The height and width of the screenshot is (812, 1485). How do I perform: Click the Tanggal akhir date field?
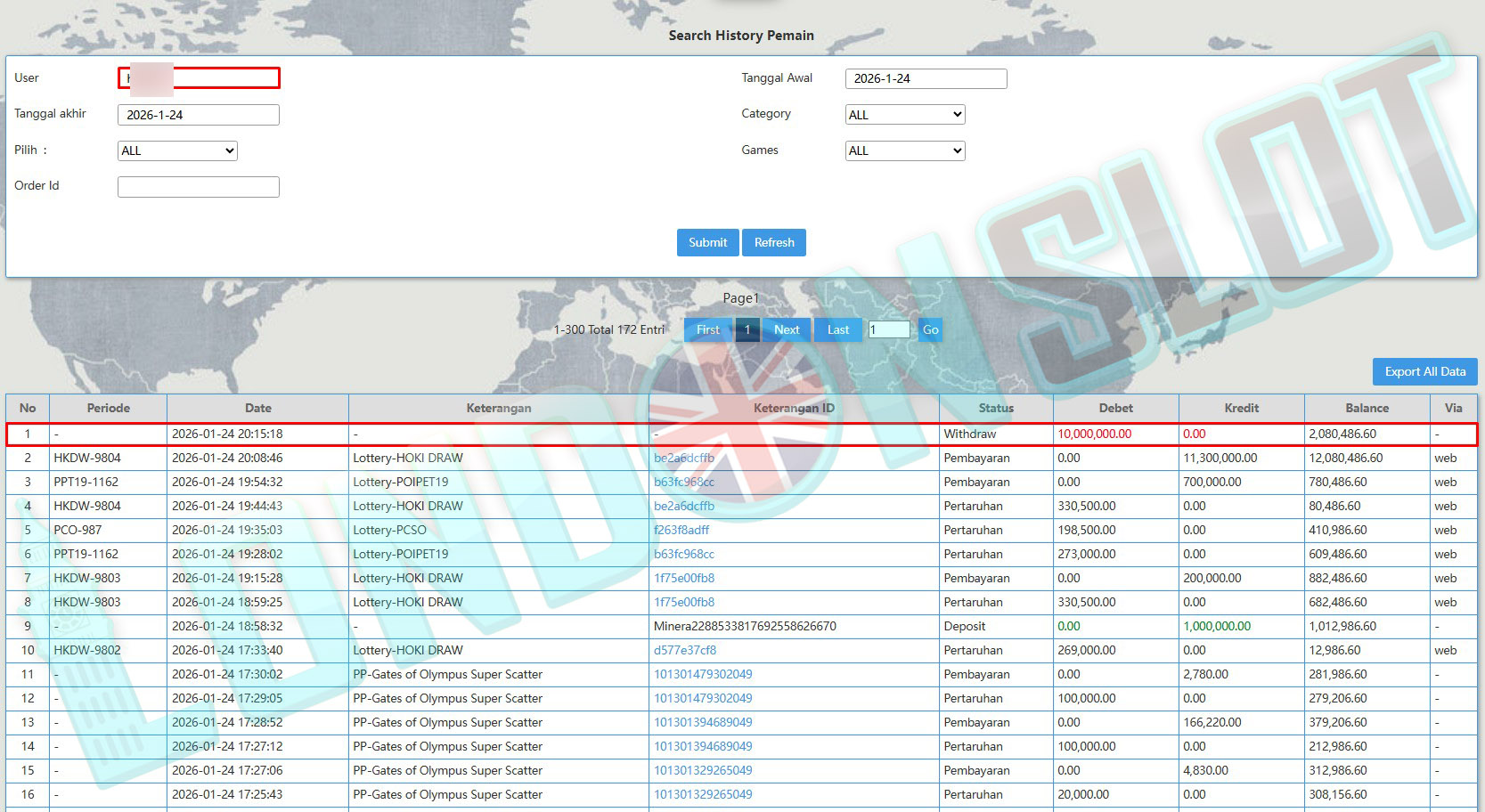(x=198, y=115)
